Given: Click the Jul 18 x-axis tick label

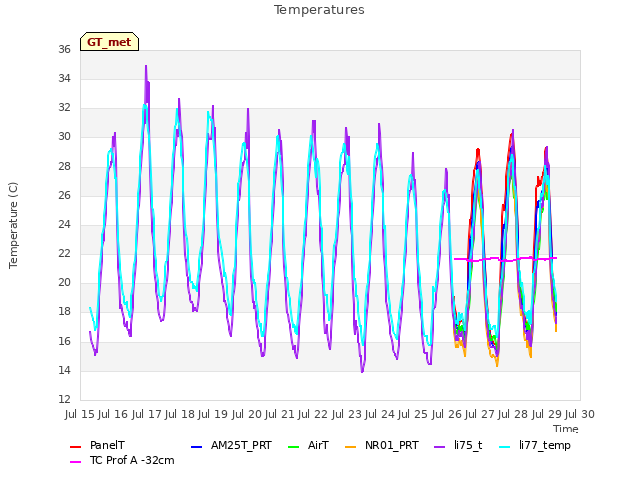Looking at the screenshot, I should [x=180, y=414].
